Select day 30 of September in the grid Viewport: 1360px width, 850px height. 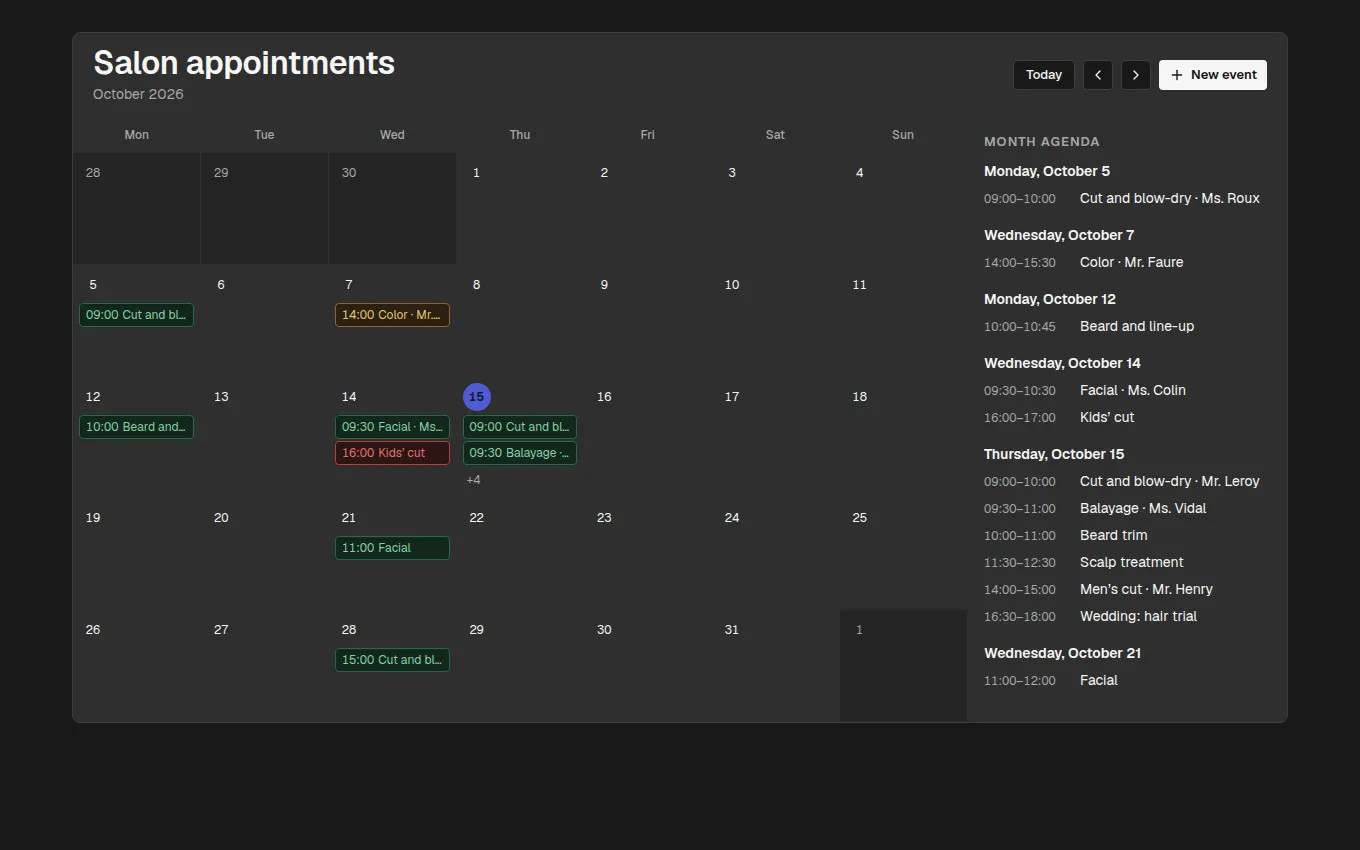click(x=349, y=173)
